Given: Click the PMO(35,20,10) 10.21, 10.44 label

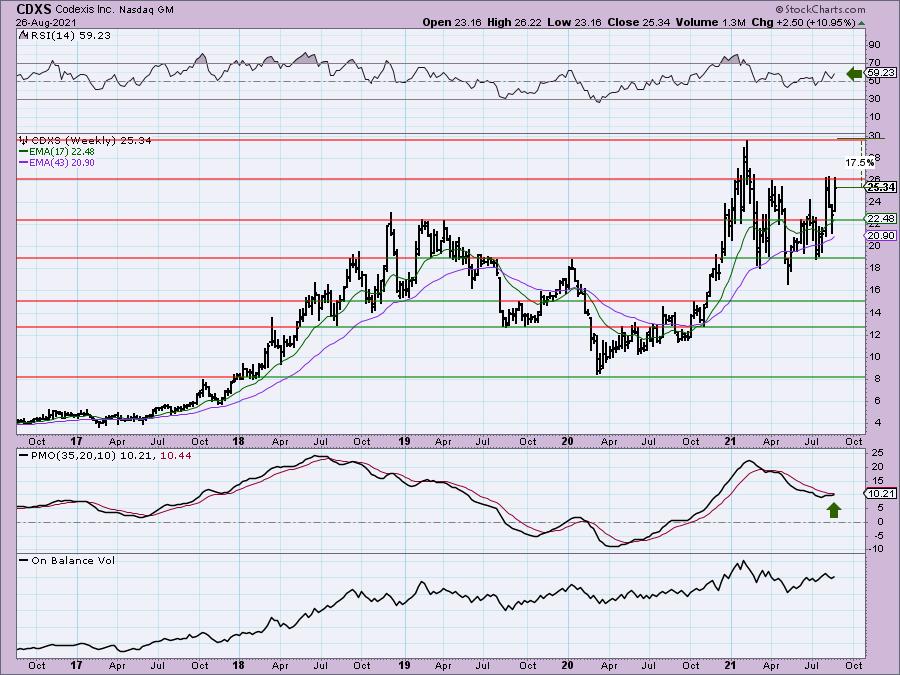Looking at the screenshot, I should pos(111,456).
